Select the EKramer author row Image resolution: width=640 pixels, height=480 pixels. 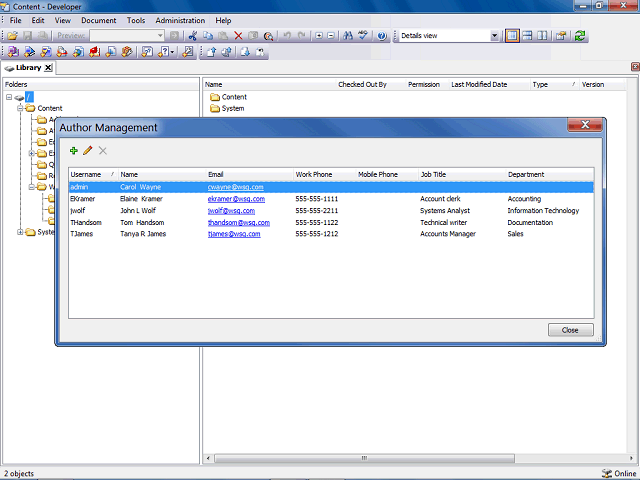click(x=331, y=199)
